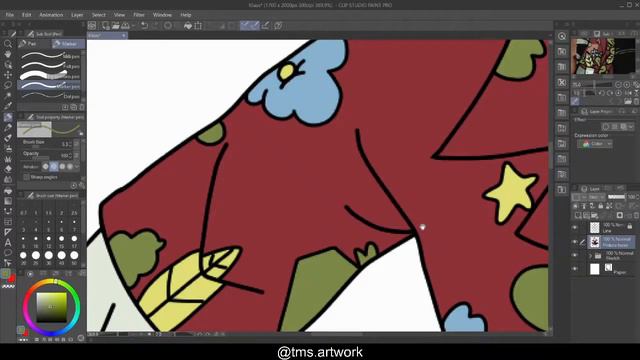Screen dimensions: 640x360
Task: Hide the Line layer eye icon
Action: click(x=575, y=227)
